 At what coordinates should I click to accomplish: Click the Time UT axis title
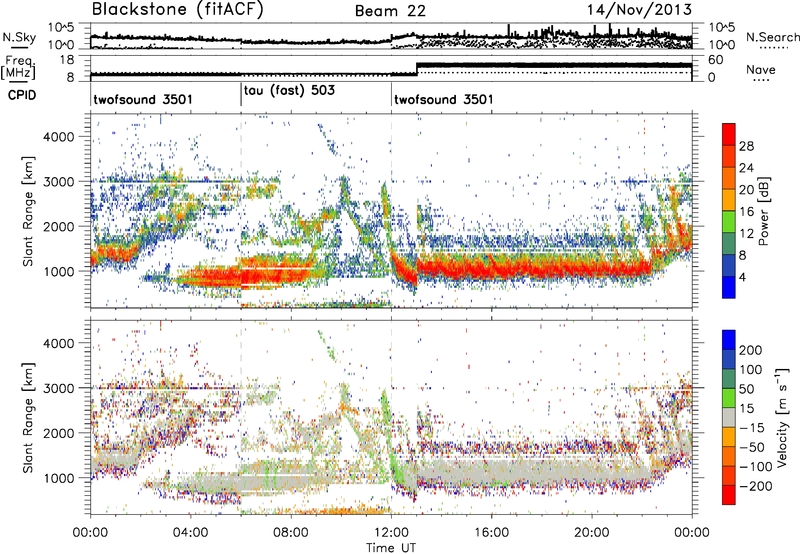click(x=391, y=548)
